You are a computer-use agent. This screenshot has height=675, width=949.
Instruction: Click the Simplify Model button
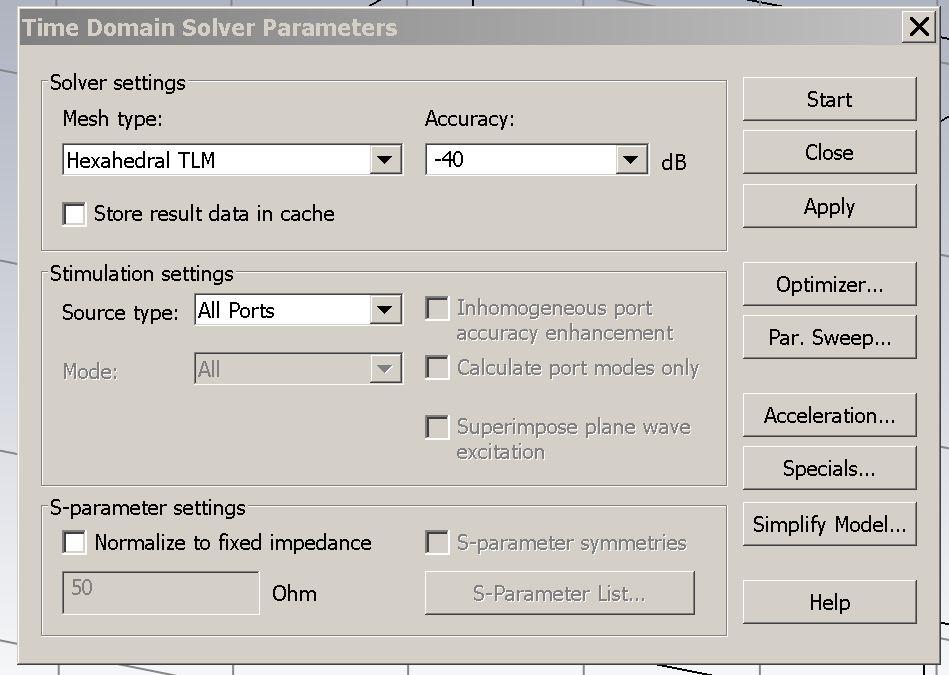click(x=829, y=524)
